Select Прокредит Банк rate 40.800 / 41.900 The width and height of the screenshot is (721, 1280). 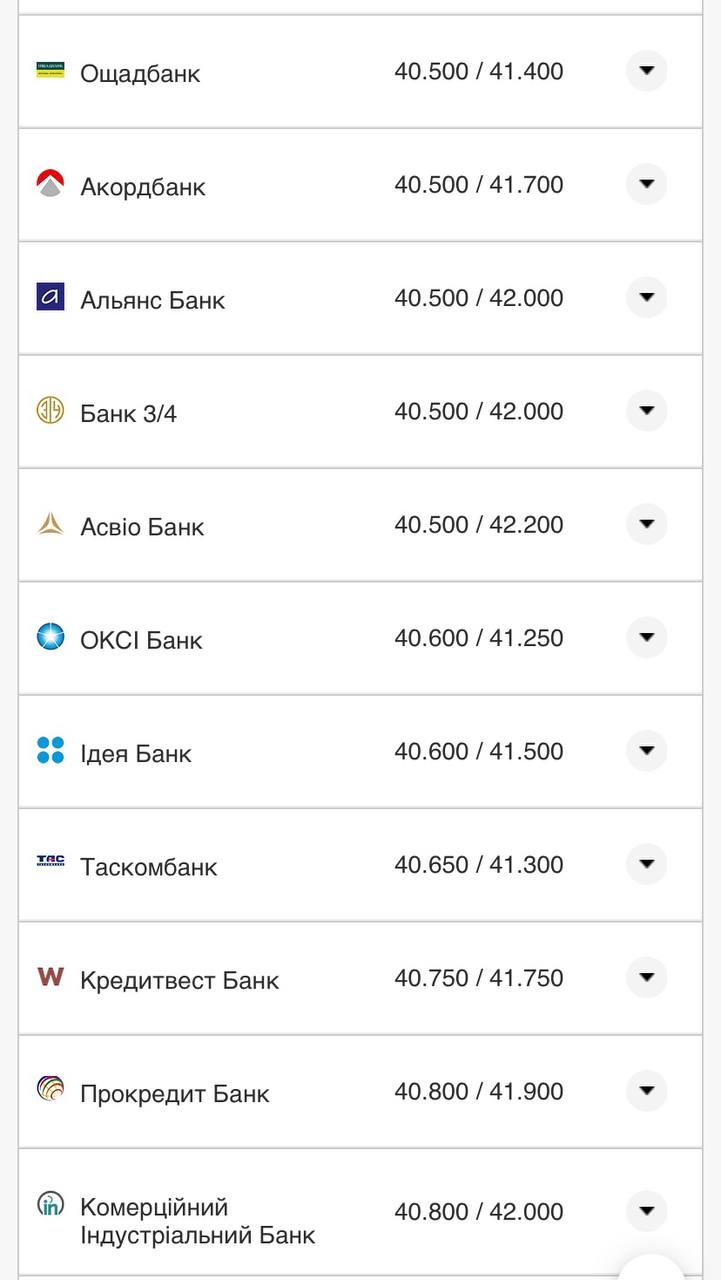pyautogui.click(x=478, y=1091)
